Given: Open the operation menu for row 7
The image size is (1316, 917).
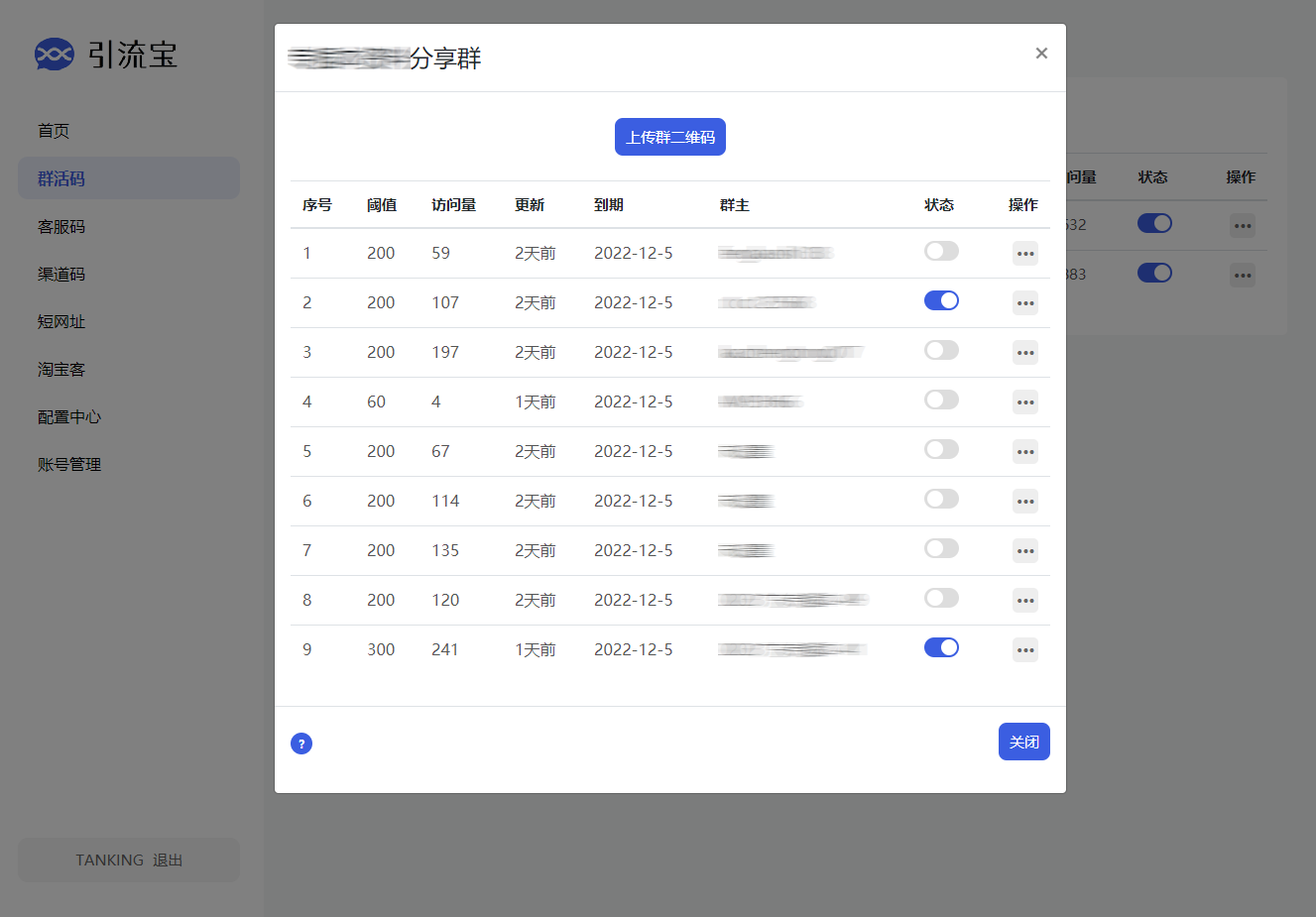Looking at the screenshot, I should [1024, 551].
